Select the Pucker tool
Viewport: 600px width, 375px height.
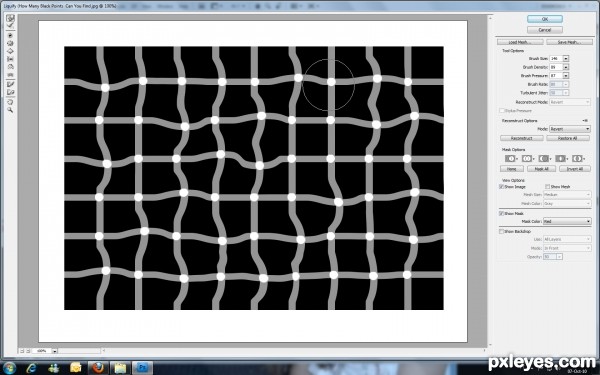pyautogui.click(x=10, y=43)
